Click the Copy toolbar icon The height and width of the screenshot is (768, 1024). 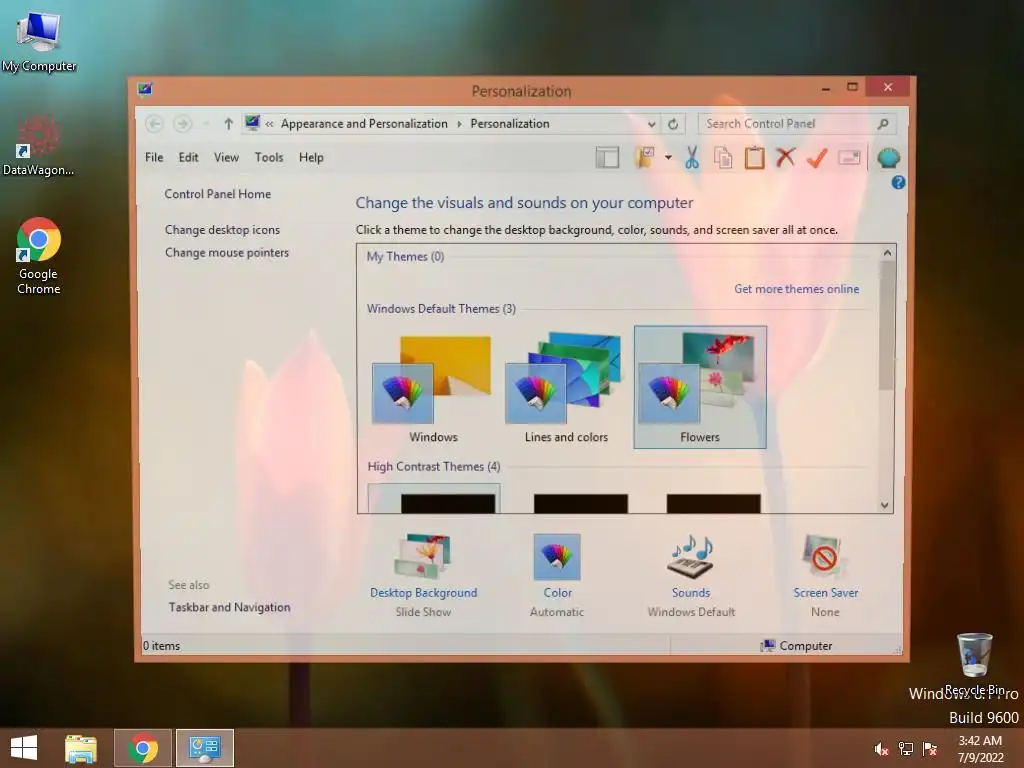point(723,157)
